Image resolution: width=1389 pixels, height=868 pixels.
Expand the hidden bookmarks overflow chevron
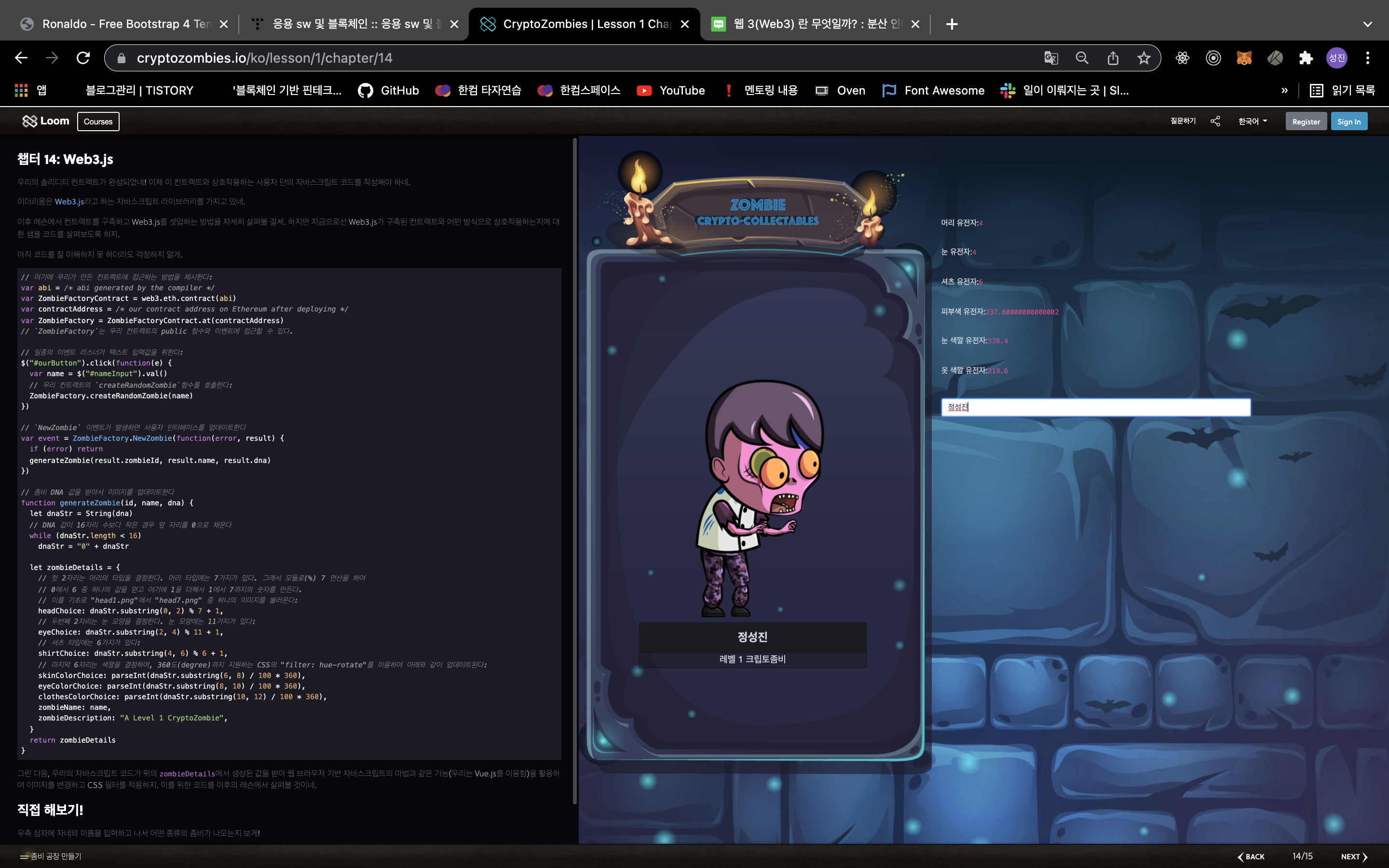(1284, 90)
